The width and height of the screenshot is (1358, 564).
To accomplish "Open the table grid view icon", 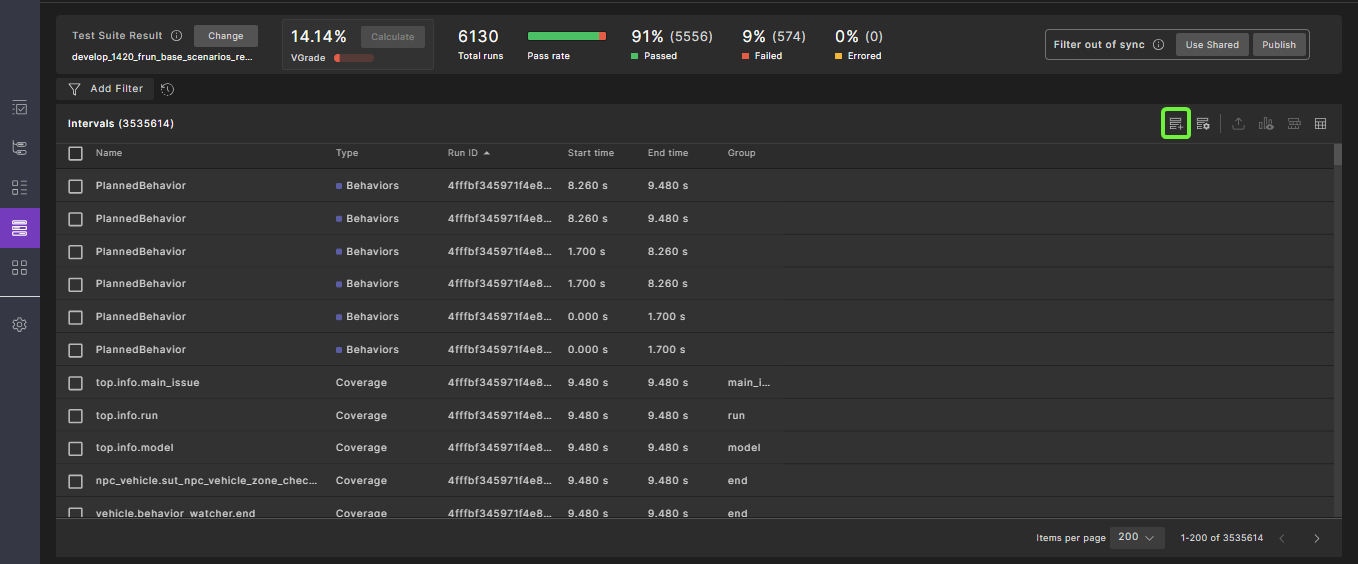I will (x=1320, y=124).
